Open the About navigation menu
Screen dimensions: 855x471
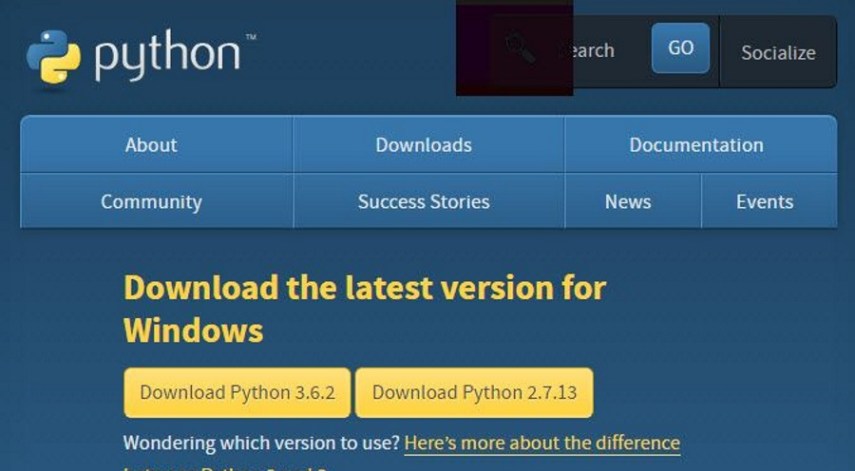(151, 145)
